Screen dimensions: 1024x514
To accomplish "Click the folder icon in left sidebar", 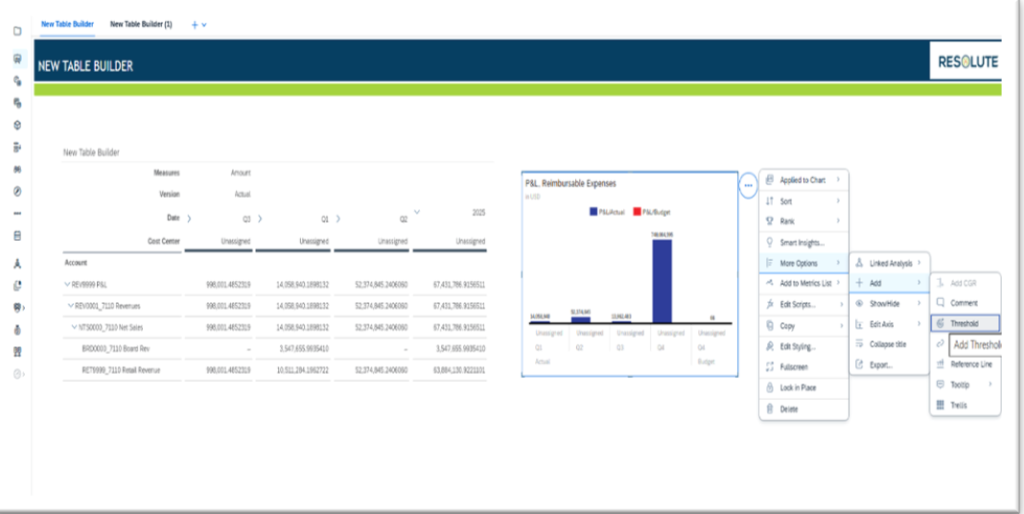I will [17, 31].
